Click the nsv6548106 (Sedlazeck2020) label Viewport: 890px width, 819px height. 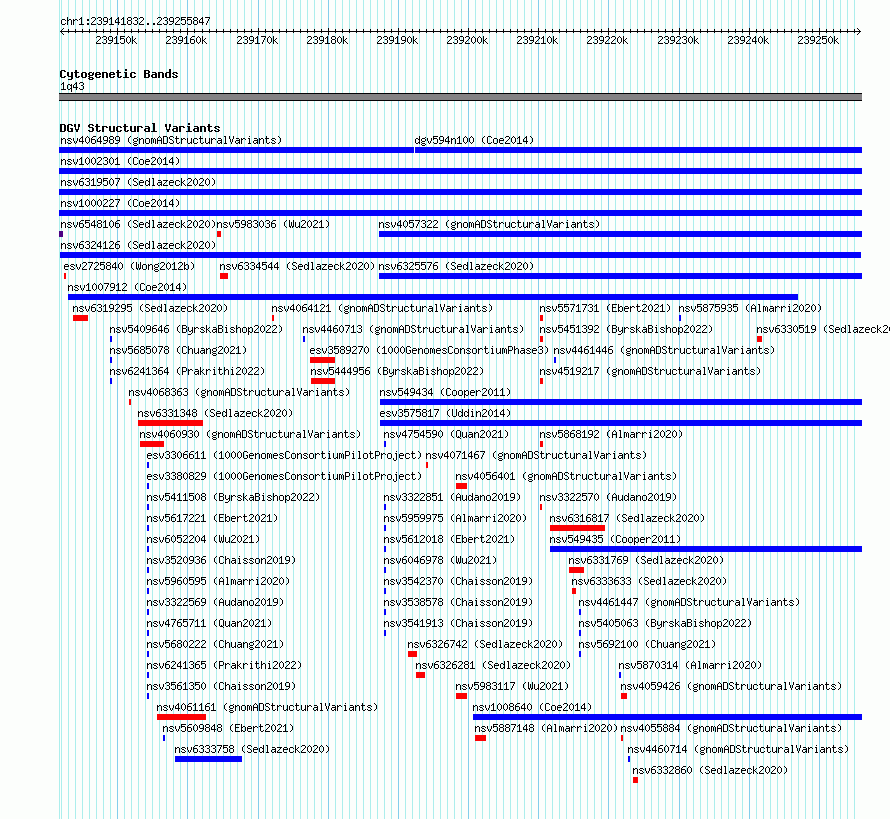pyautogui.click(x=138, y=224)
